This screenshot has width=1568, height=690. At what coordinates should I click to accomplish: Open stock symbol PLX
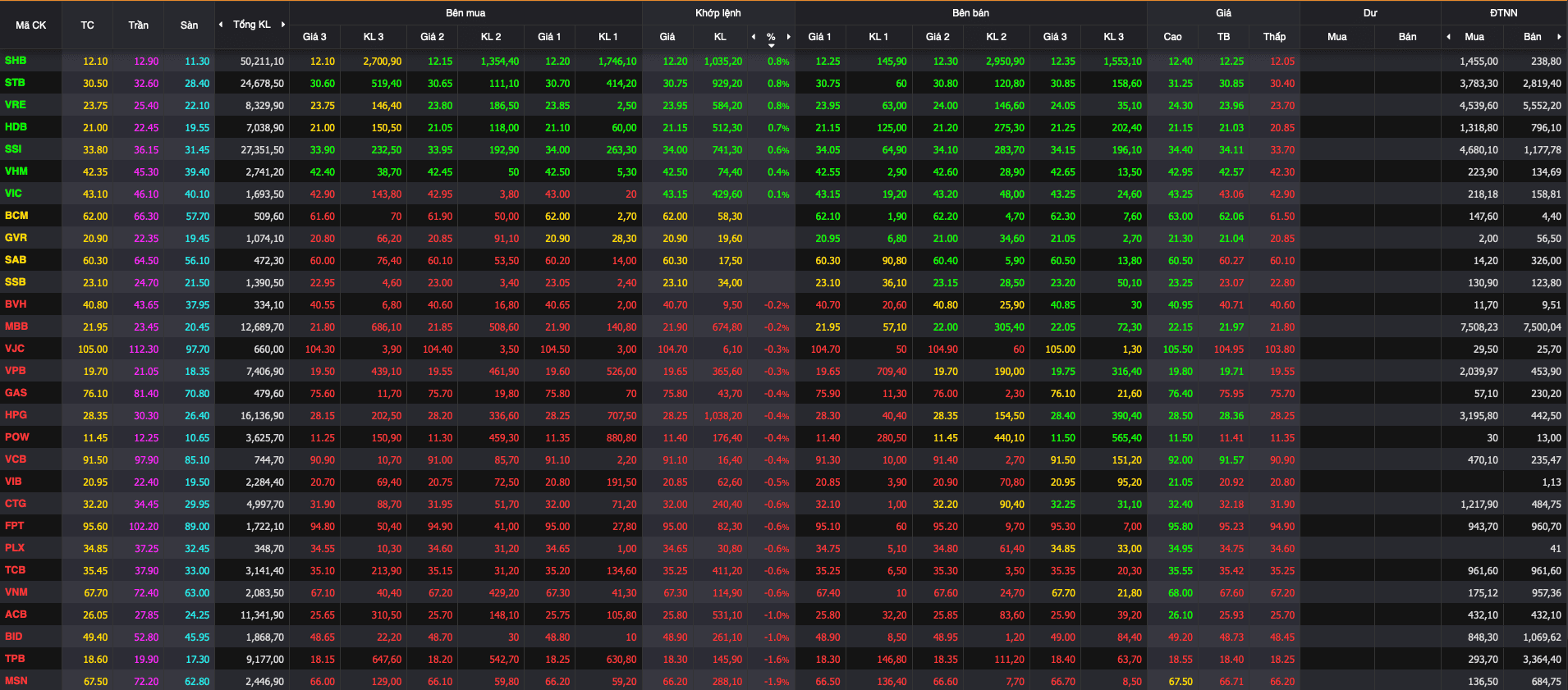coord(15,548)
